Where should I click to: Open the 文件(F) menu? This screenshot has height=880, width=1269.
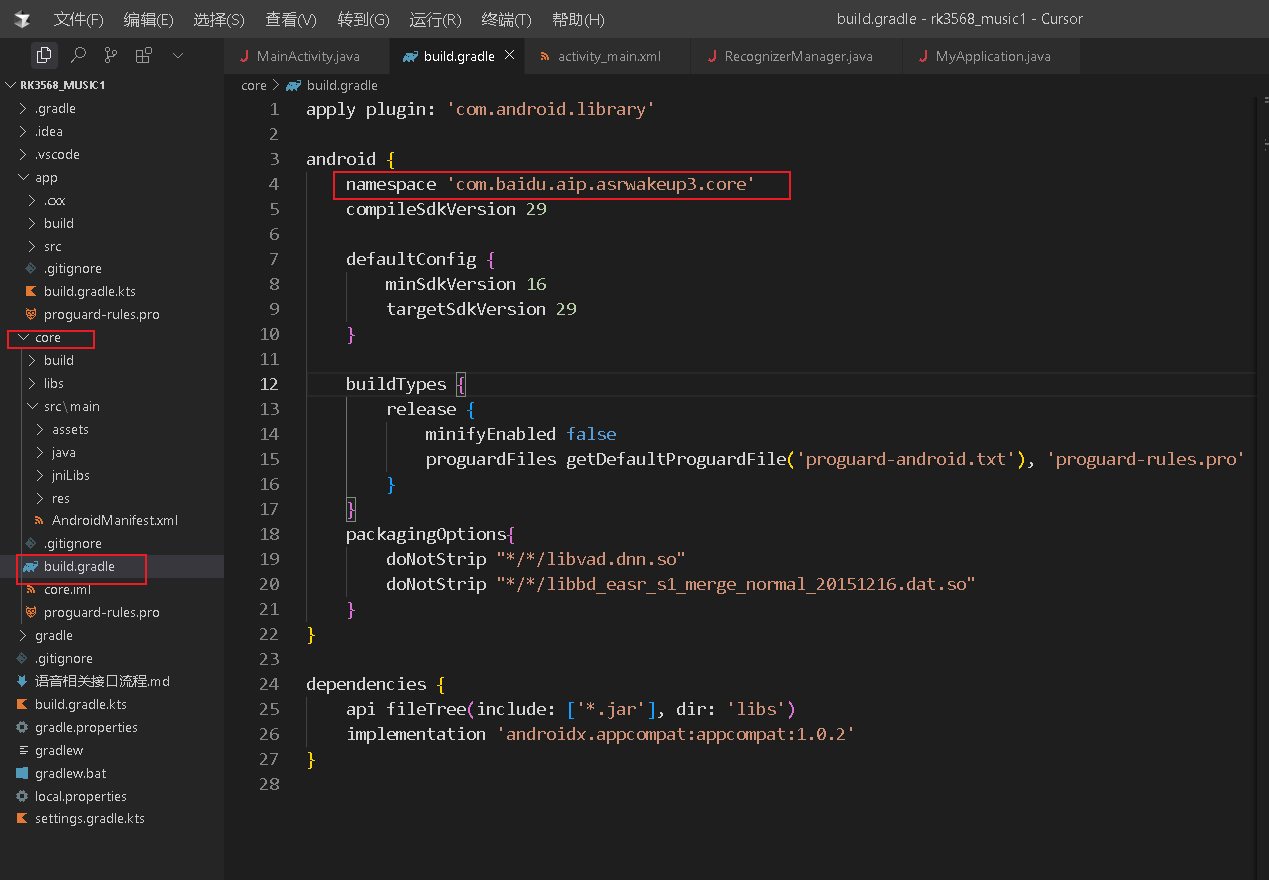[78, 19]
